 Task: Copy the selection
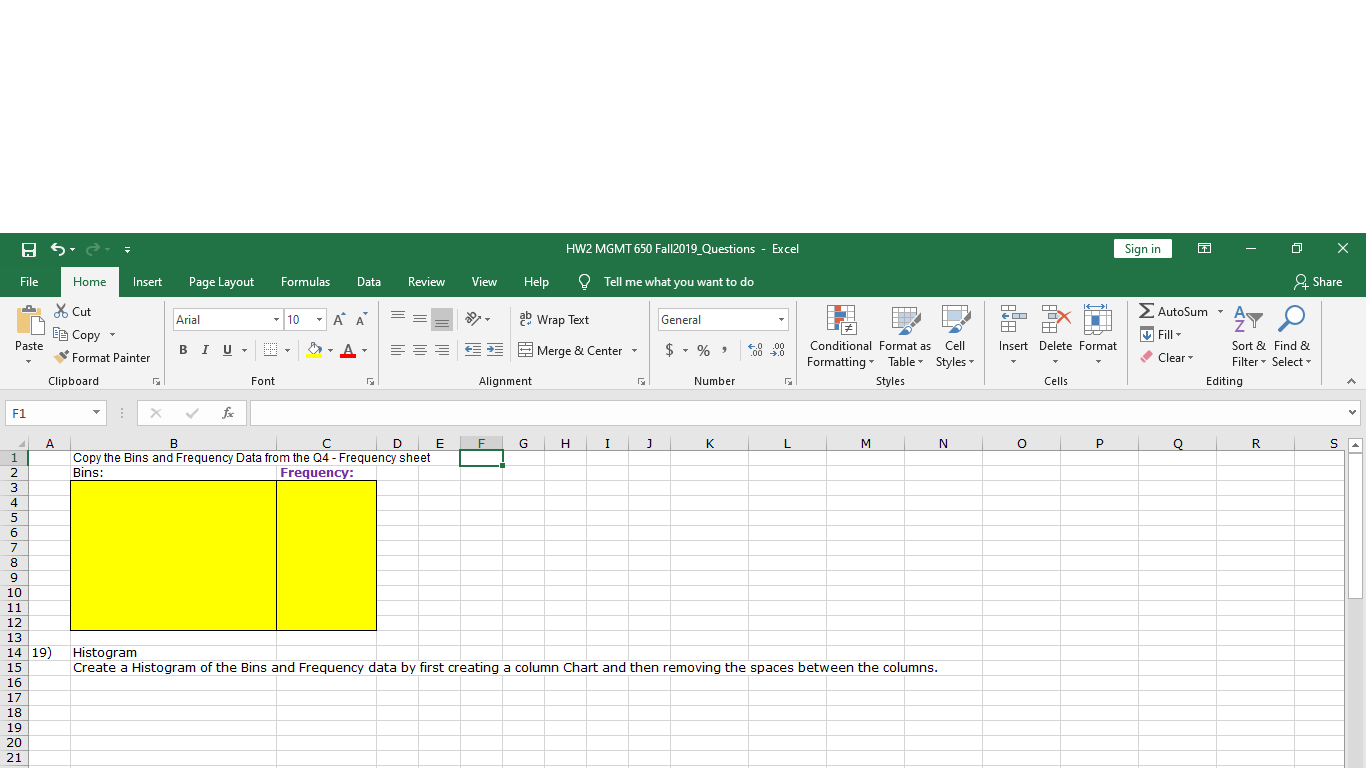[x=76, y=335]
